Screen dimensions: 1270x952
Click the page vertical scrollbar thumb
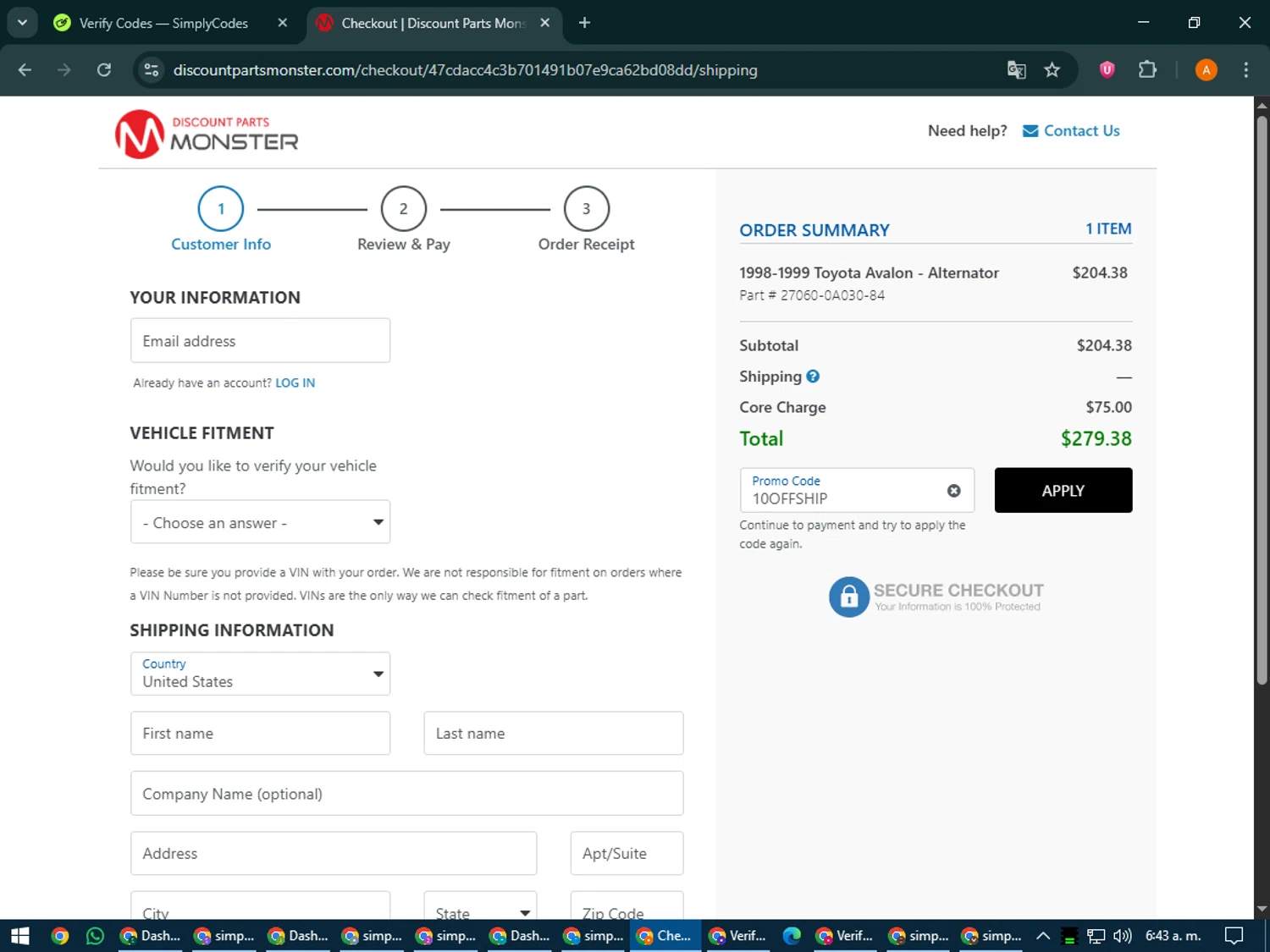pyautogui.click(x=1262, y=401)
